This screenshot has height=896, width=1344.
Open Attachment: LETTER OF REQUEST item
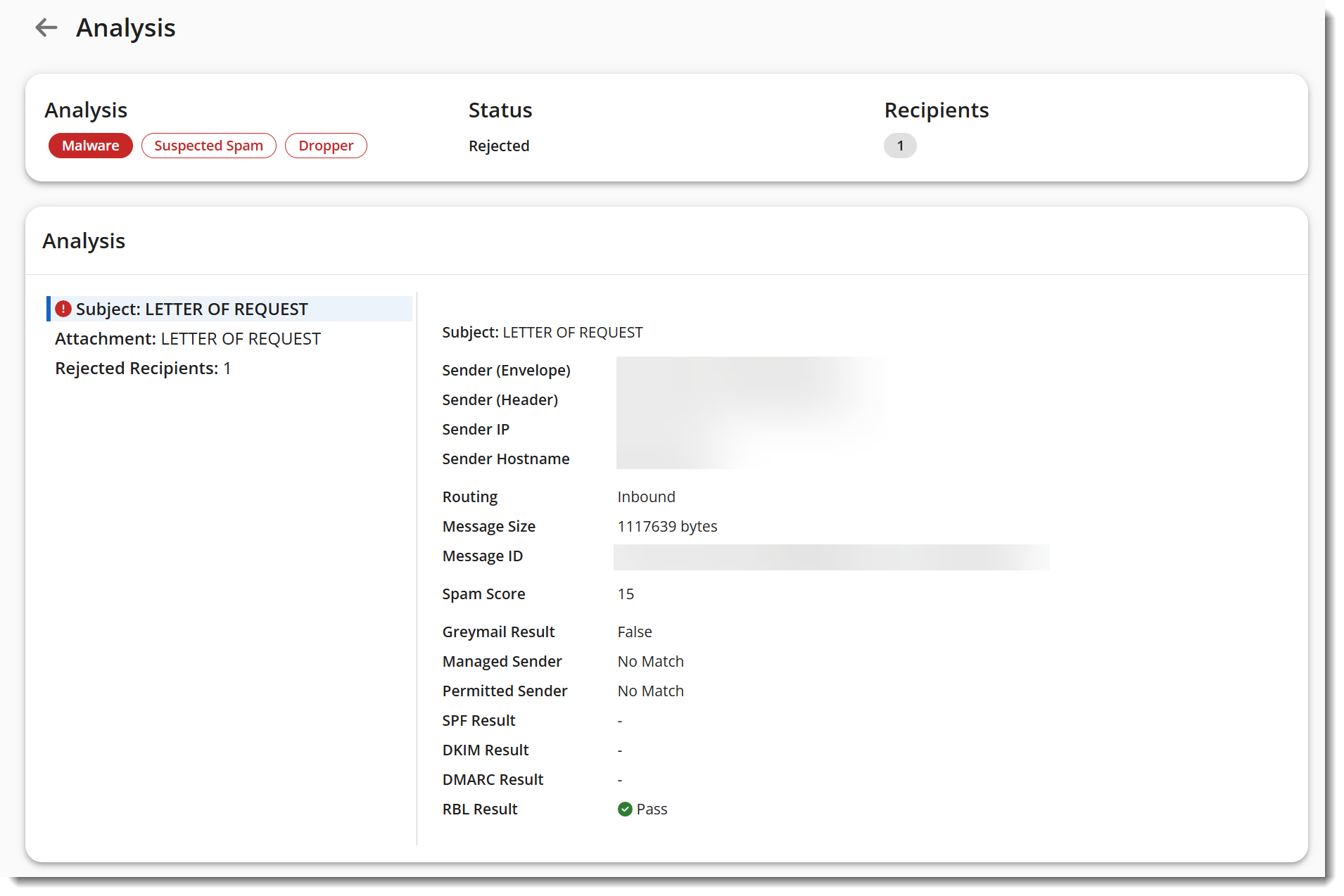click(x=188, y=339)
